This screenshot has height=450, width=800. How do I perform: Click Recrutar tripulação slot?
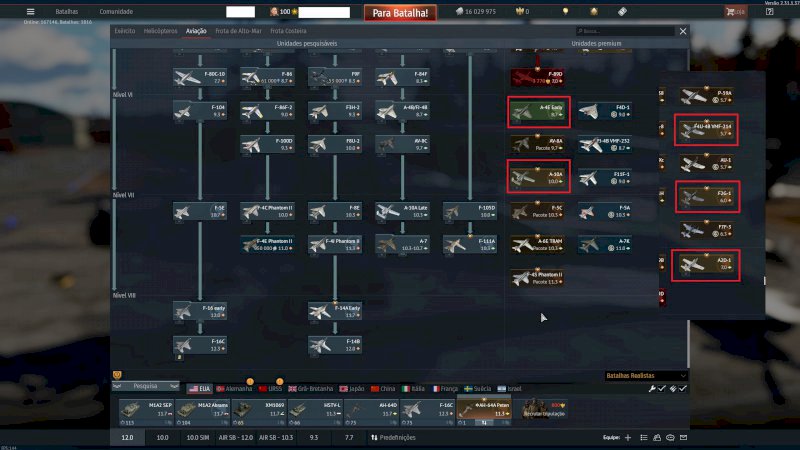(543, 410)
